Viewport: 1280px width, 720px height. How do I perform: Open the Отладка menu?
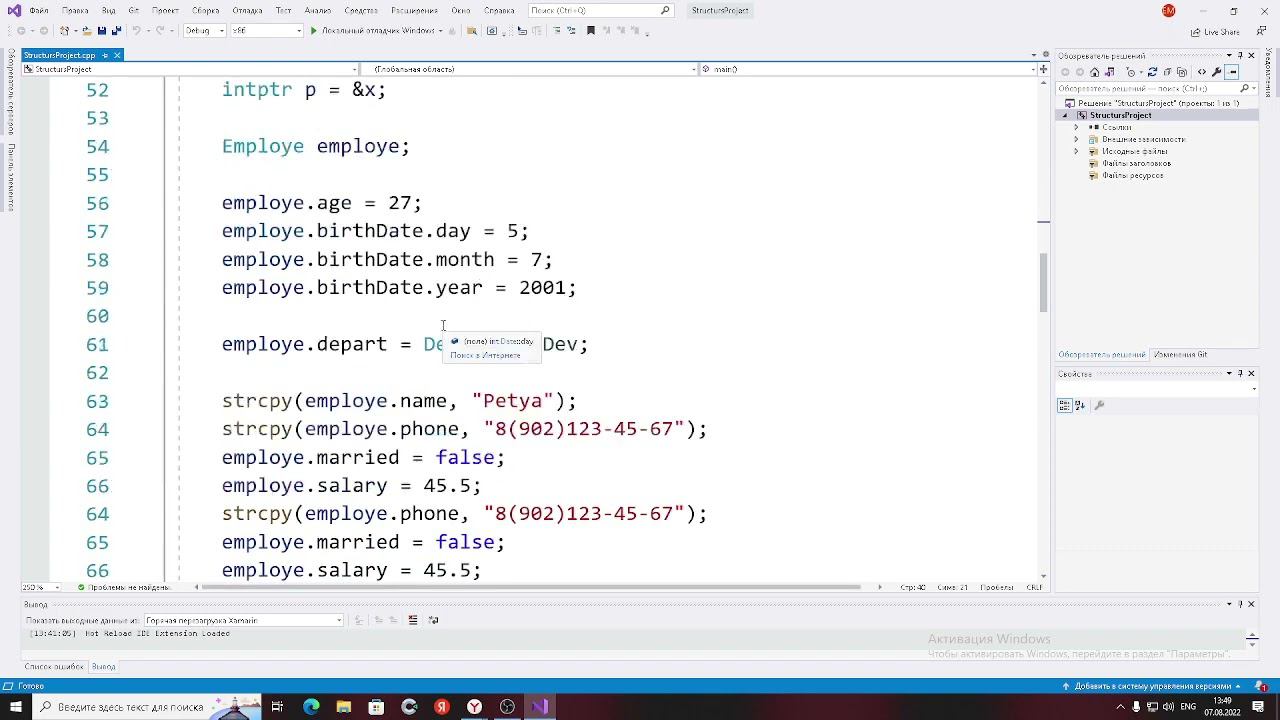[247, 10]
